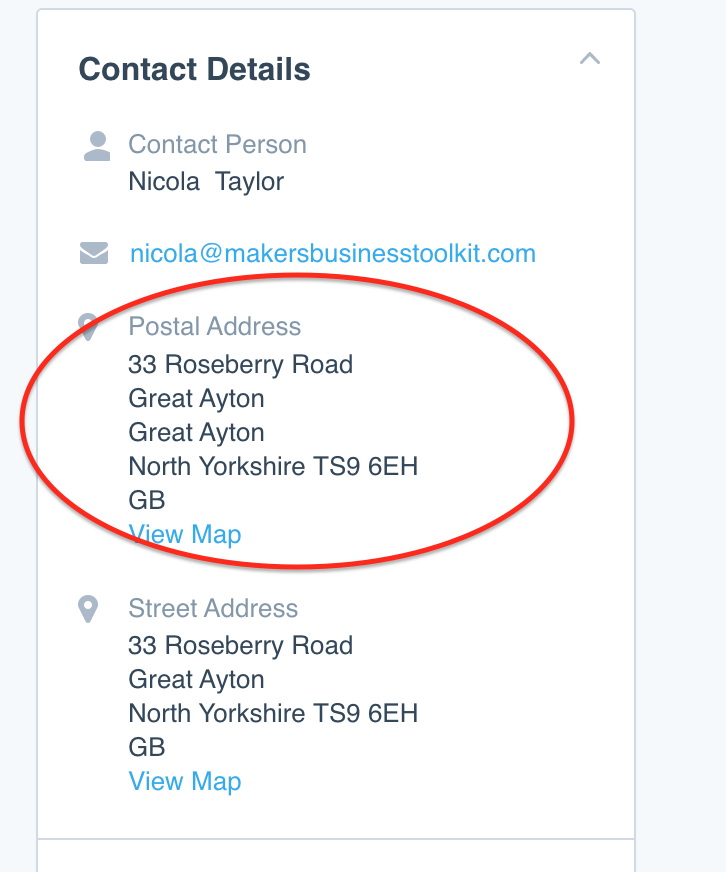The height and width of the screenshot is (872, 726).
Task: Click the GB country line in Postal Address
Action: point(147,500)
